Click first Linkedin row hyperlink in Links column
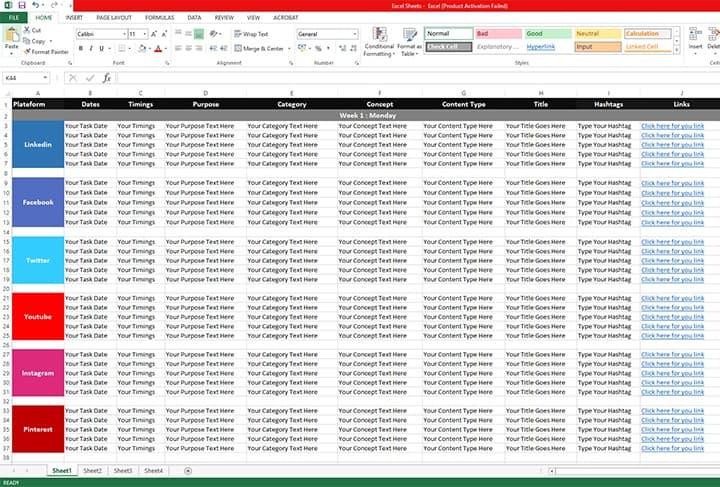720x487 pixels. (672, 126)
